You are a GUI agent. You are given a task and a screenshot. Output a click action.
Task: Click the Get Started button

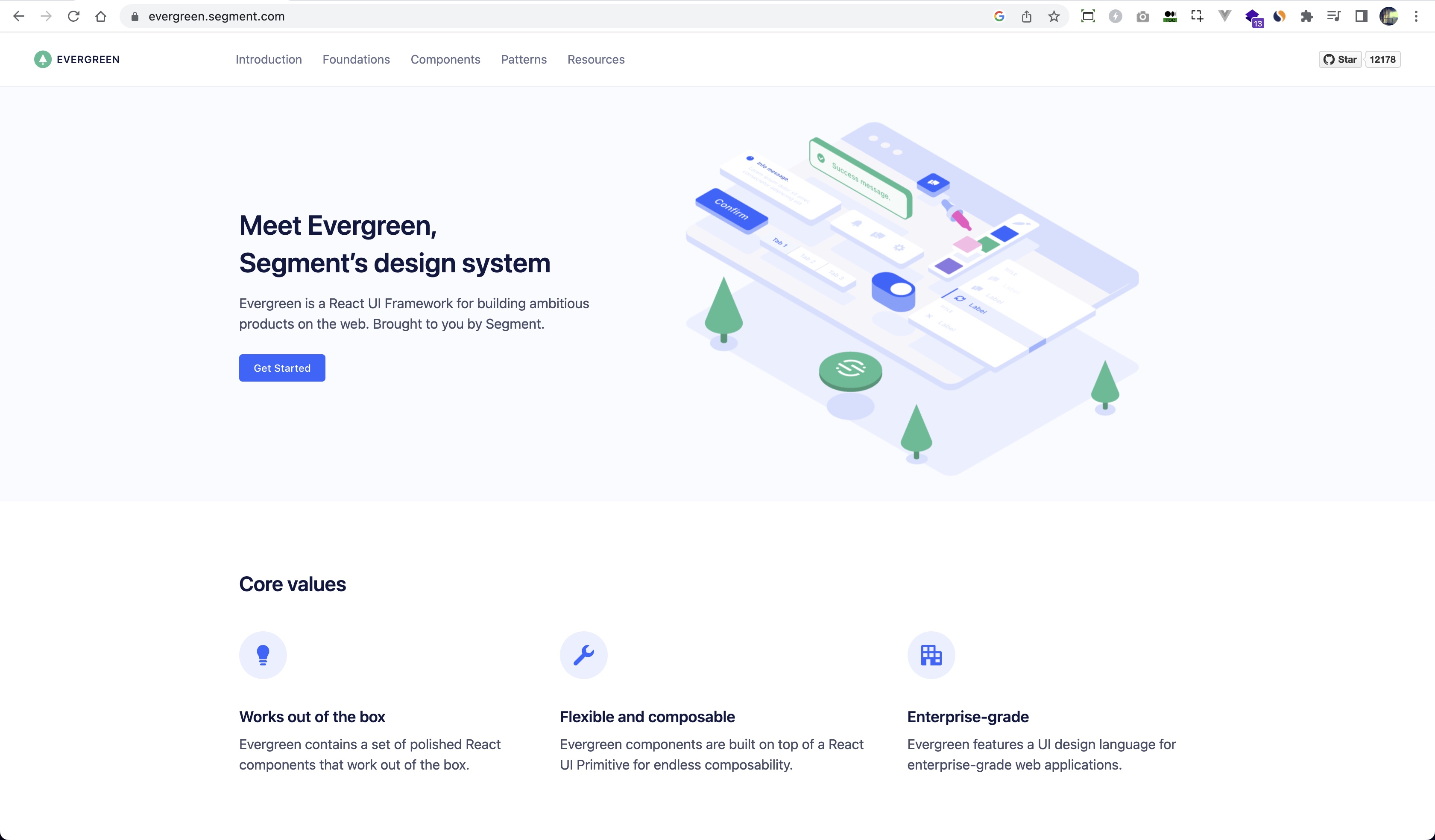[282, 368]
